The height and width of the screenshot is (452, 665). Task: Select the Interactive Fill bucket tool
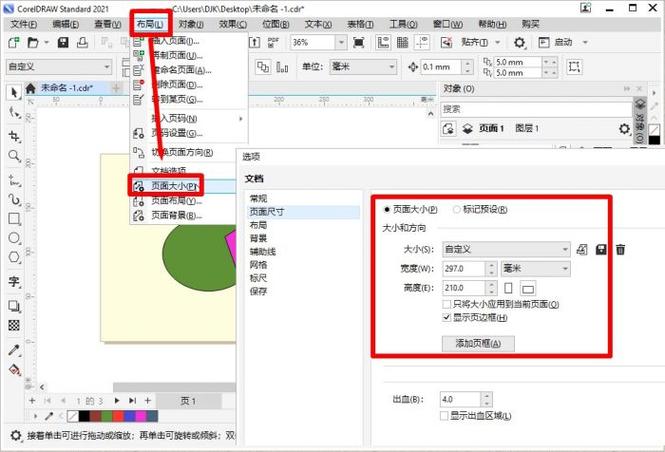tap(14, 370)
